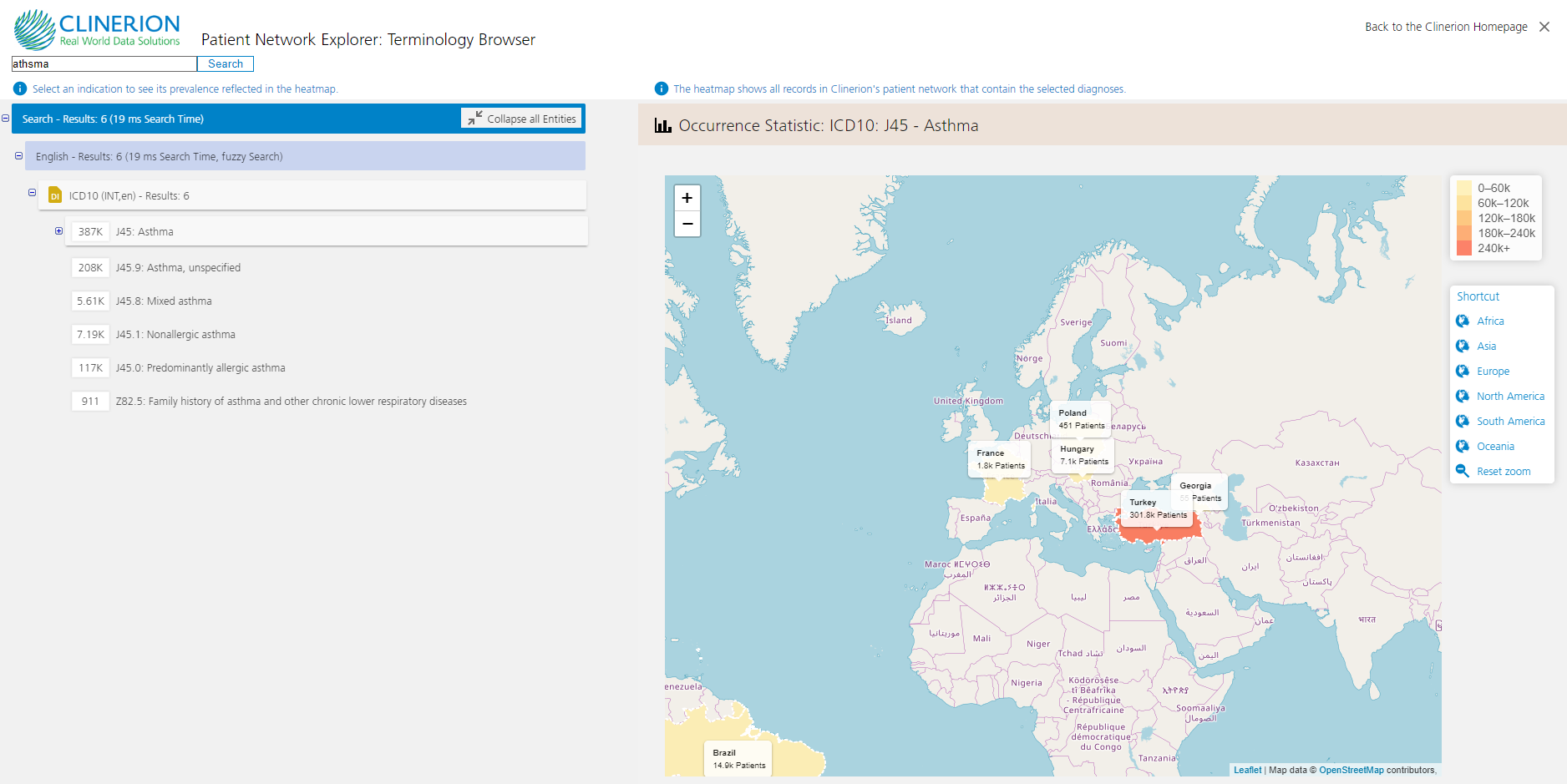
Task: Click the 60k–120k legend color swatch
Action: (1463, 203)
